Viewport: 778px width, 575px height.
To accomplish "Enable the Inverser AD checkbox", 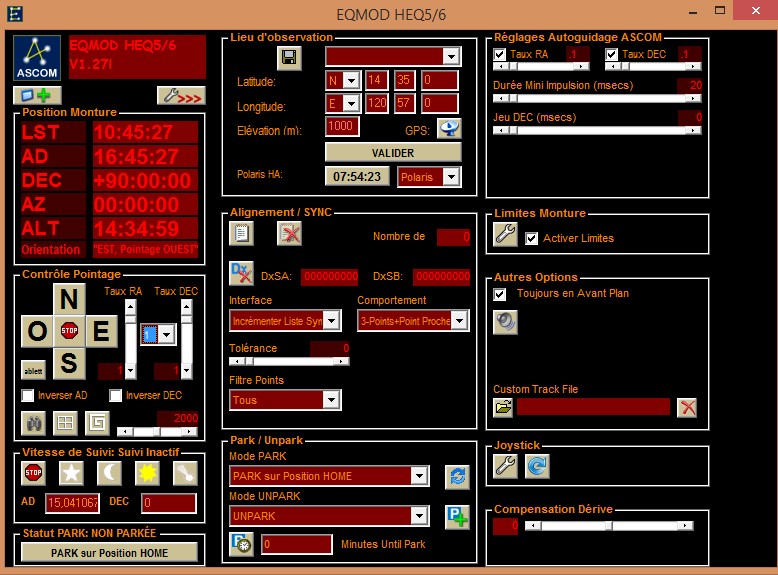I will [28, 395].
